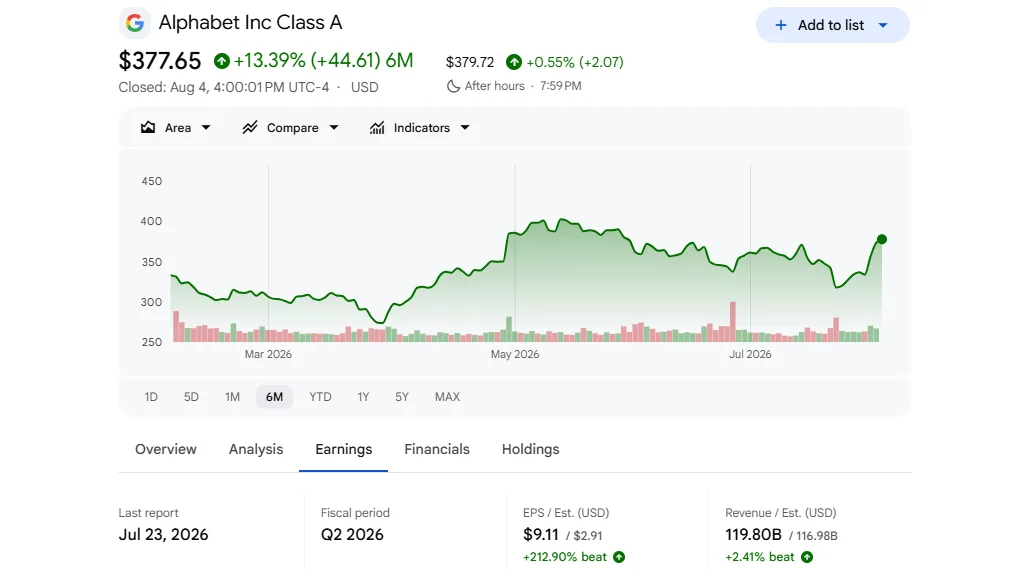
Task: Click the 116.98B revenue estimate
Action: coord(817,536)
